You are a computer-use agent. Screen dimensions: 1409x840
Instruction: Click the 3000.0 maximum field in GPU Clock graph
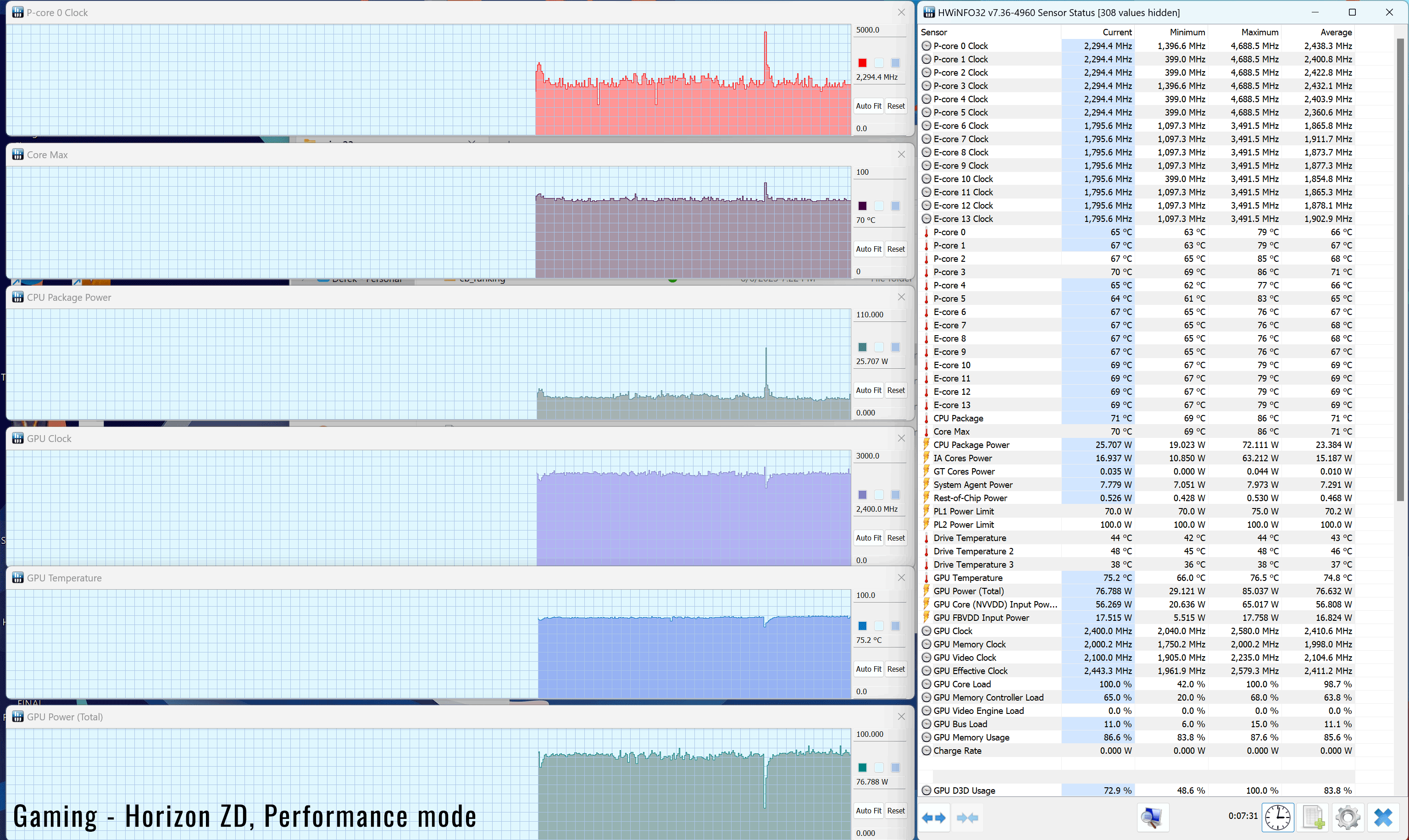pyautogui.click(x=880, y=456)
